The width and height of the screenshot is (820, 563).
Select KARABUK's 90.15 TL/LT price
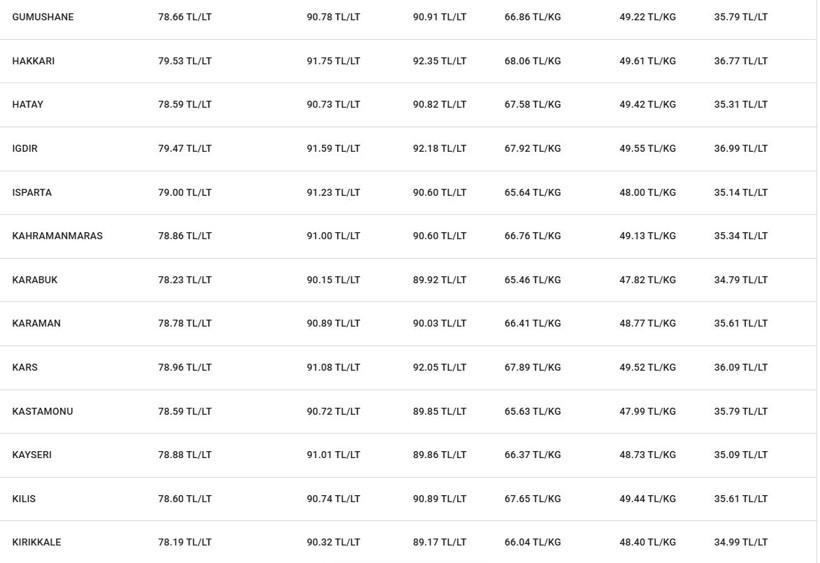(334, 280)
